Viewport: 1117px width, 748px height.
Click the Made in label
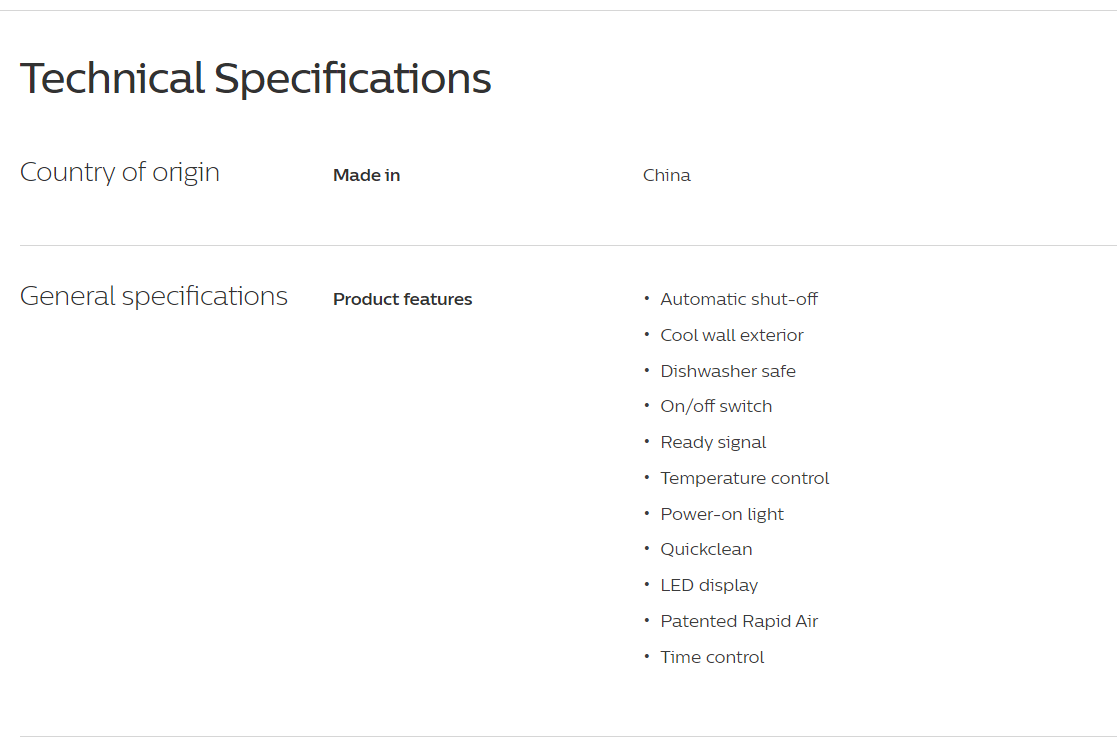366,175
